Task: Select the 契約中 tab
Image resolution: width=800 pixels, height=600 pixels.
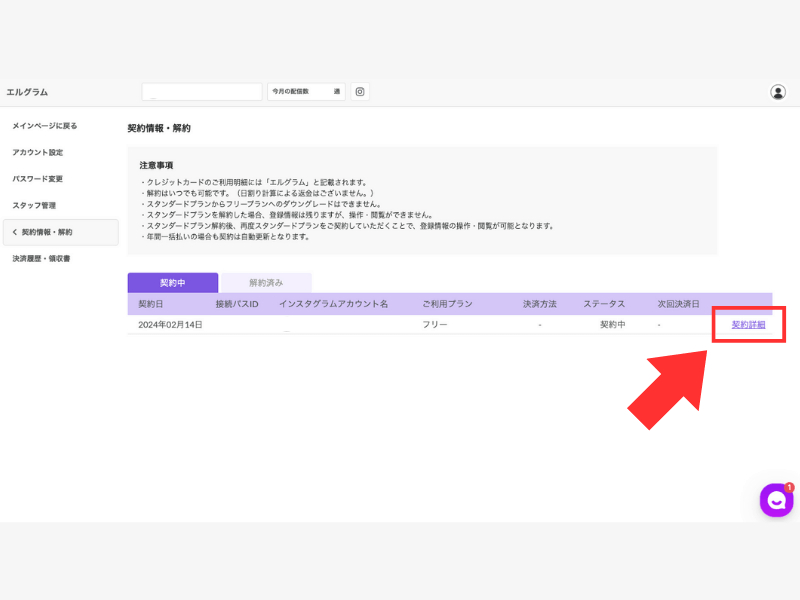Action: (172, 283)
